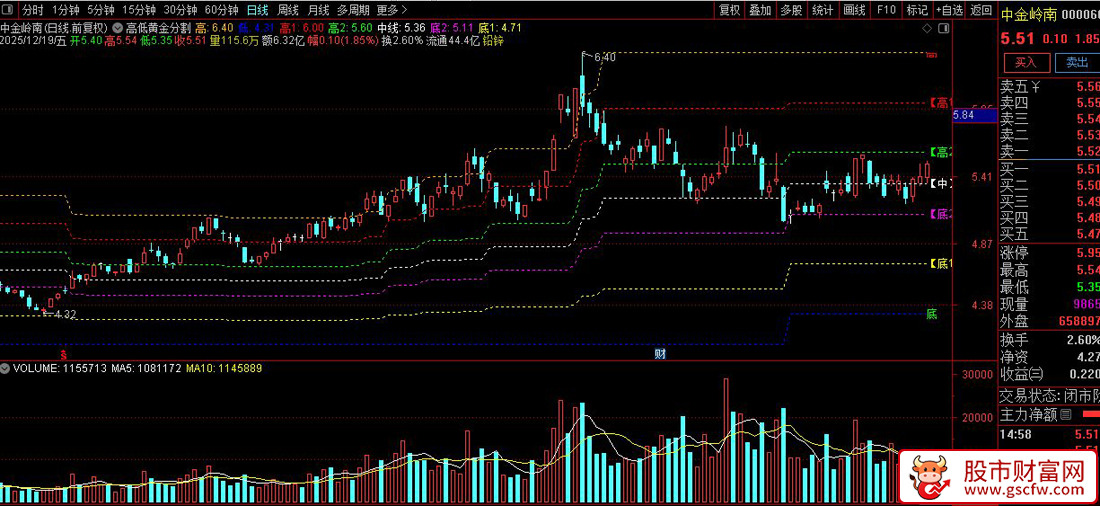The width and height of the screenshot is (1100, 506).
Task: Select the 月线 monthly chart tab
Action: click(x=318, y=10)
